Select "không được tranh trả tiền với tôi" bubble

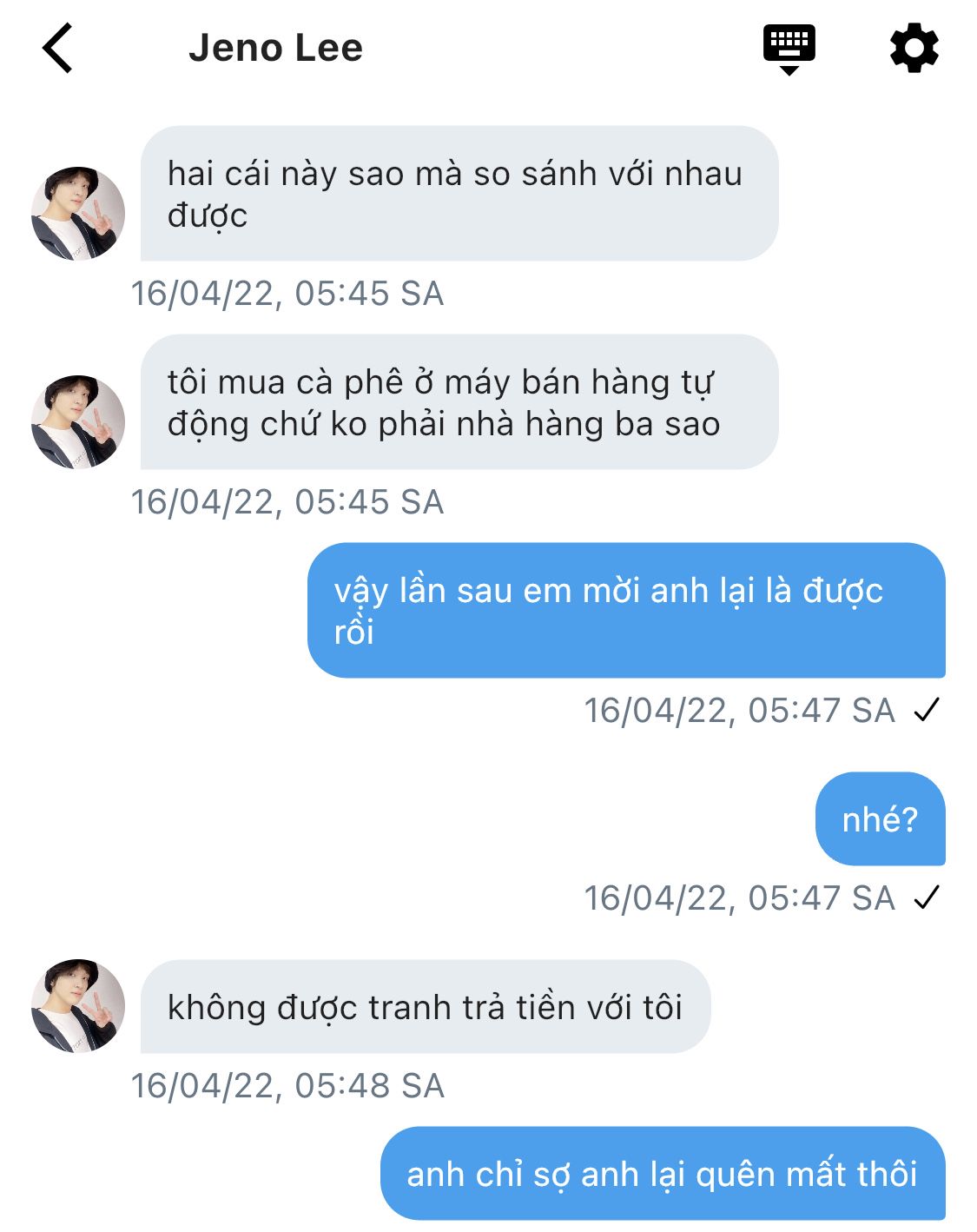tap(425, 1007)
